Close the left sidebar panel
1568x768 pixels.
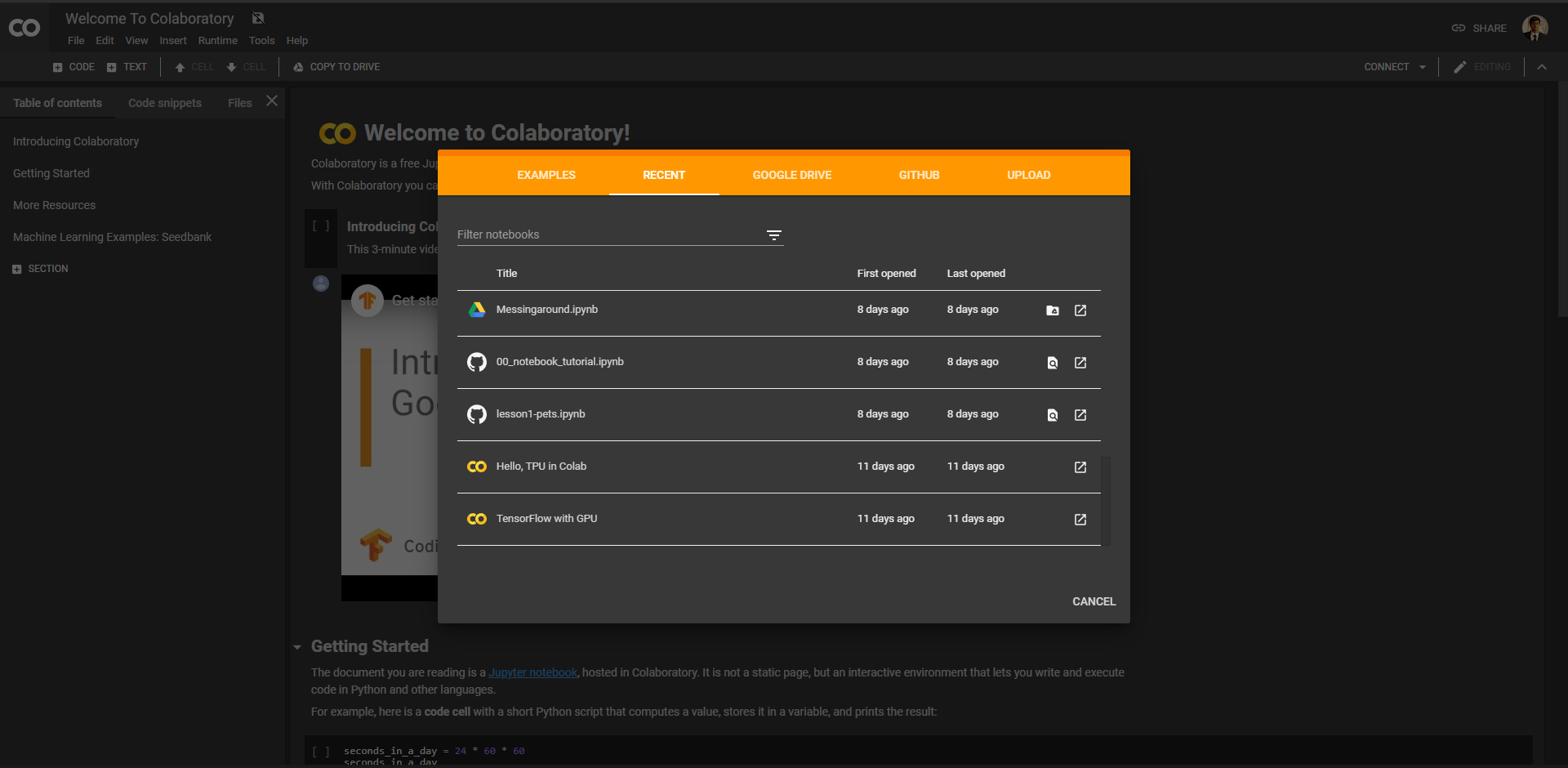pos(272,101)
